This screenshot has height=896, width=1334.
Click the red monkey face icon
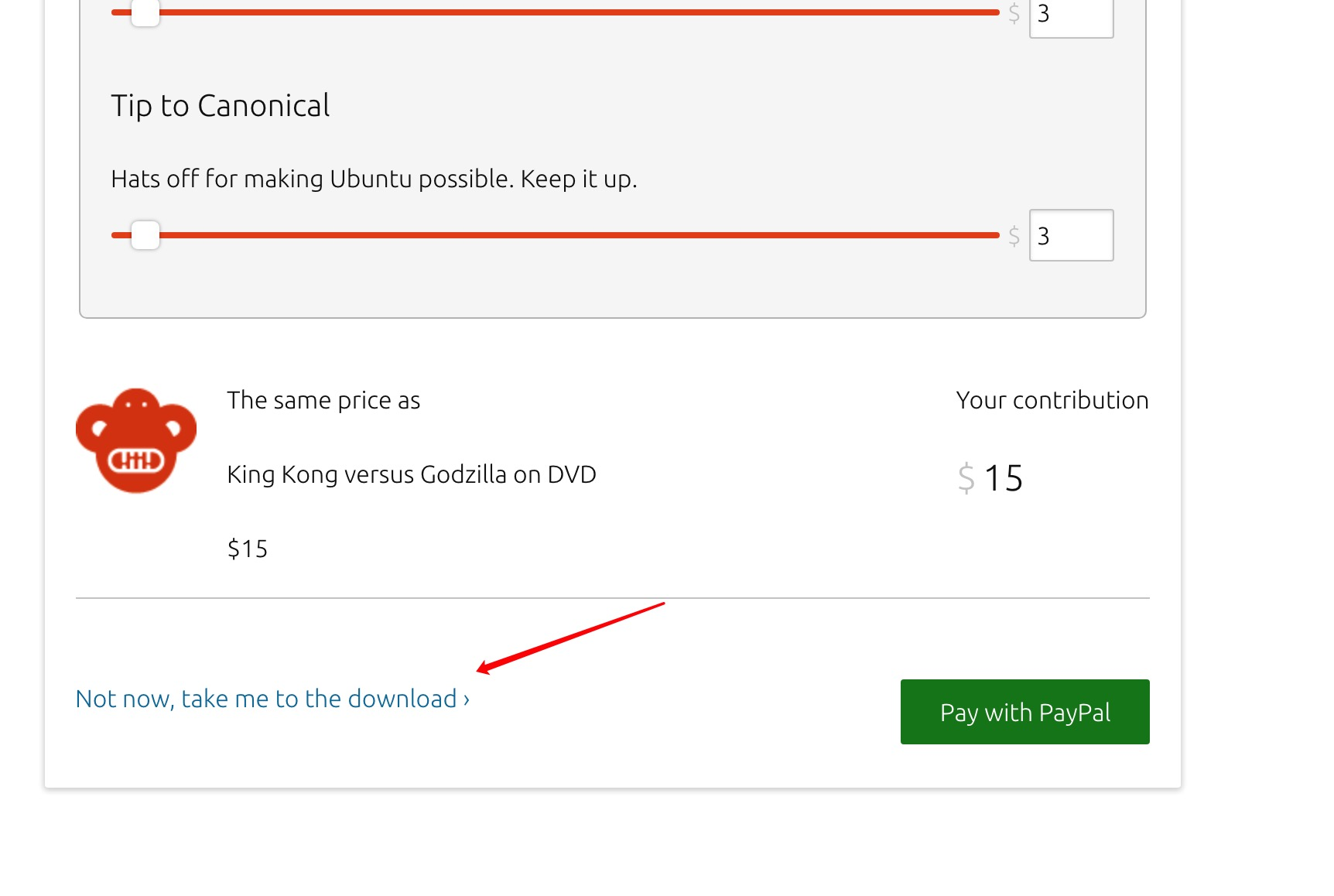[136, 441]
